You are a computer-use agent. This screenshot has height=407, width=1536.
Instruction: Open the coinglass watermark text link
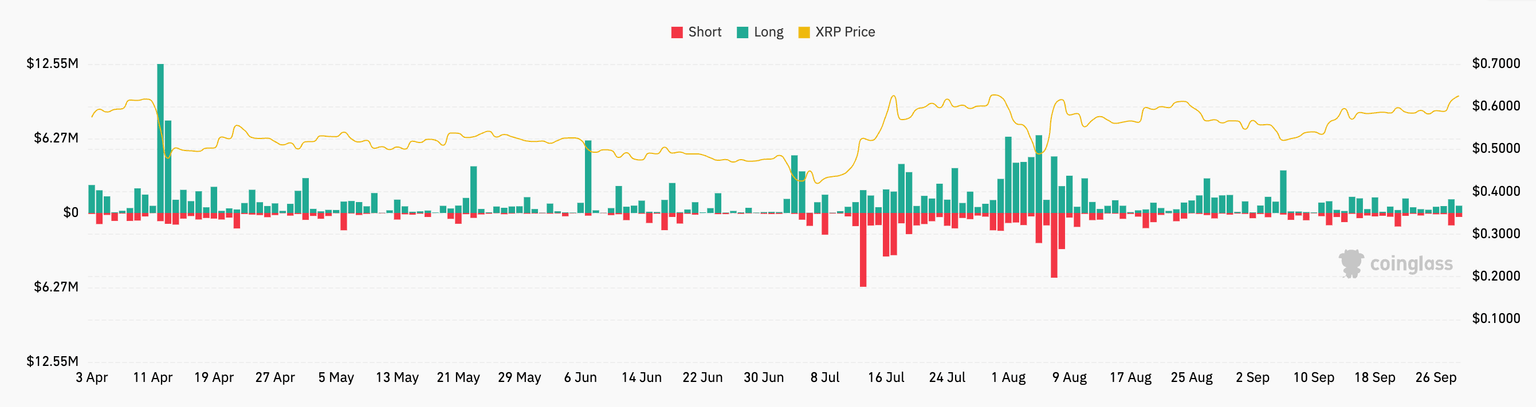point(1410,265)
